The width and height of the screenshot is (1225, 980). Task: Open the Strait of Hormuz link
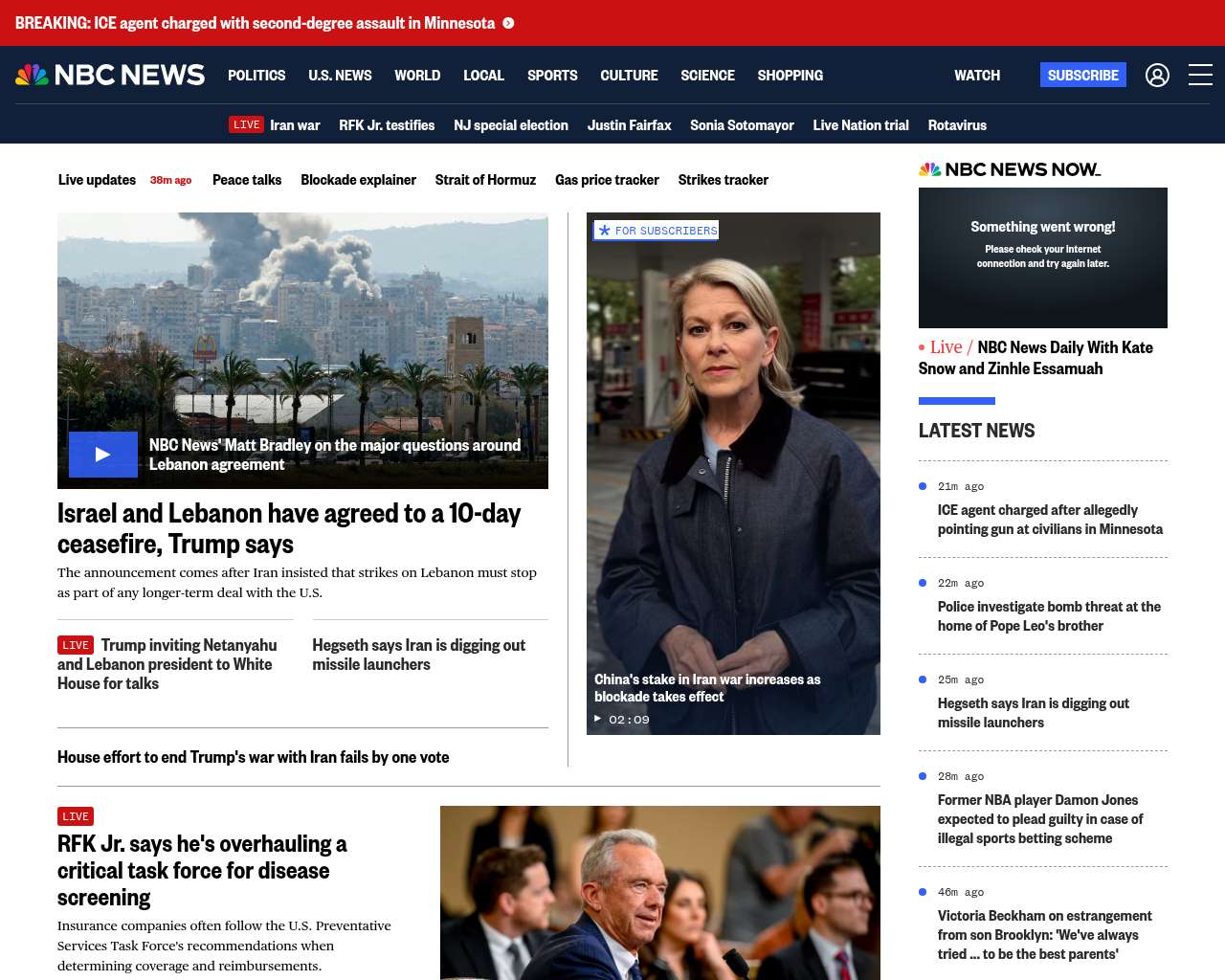pyautogui.click(x=485, y=179)
